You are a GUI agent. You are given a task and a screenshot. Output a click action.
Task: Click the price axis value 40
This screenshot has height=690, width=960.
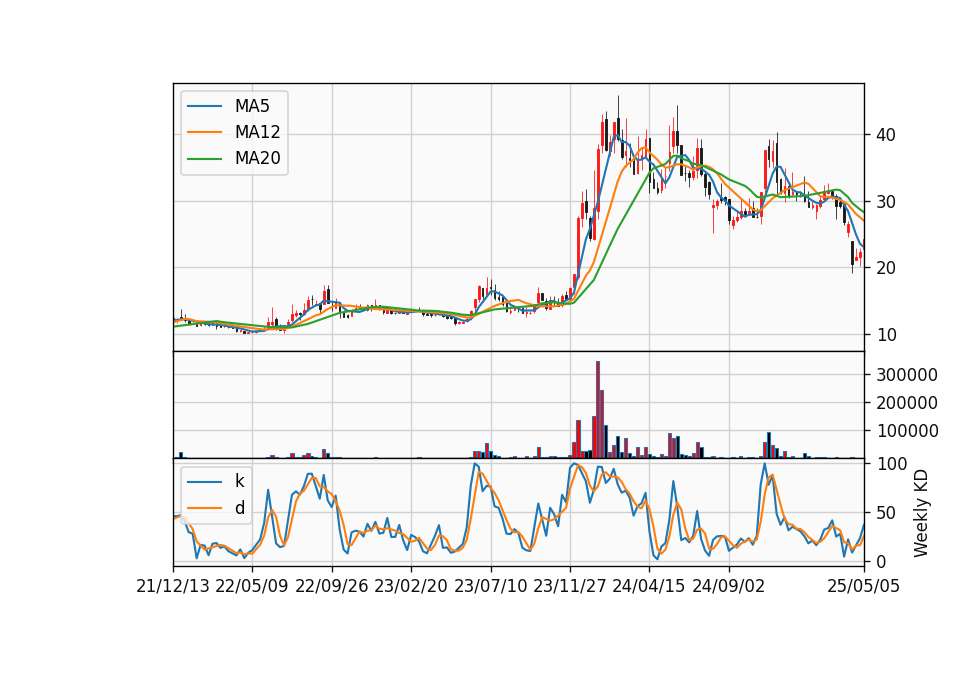click(886, 135)
